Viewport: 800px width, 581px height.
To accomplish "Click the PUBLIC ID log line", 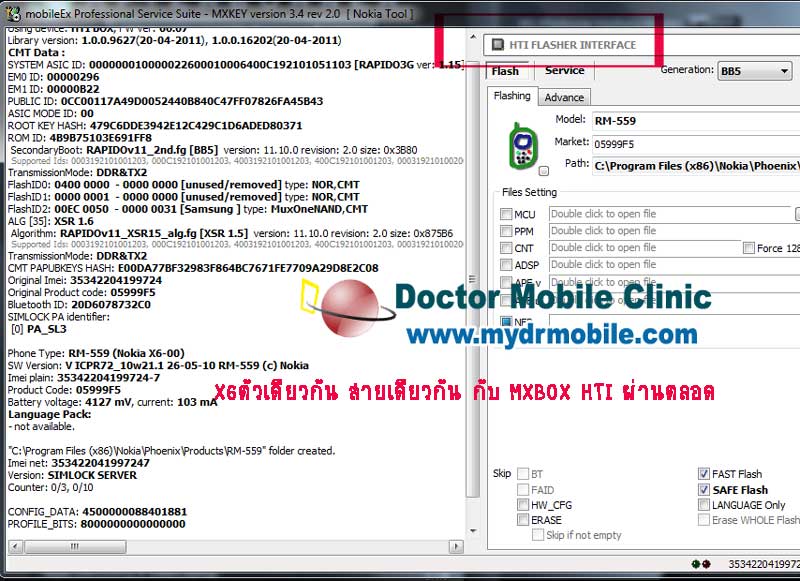I will [x=165, y=102].
